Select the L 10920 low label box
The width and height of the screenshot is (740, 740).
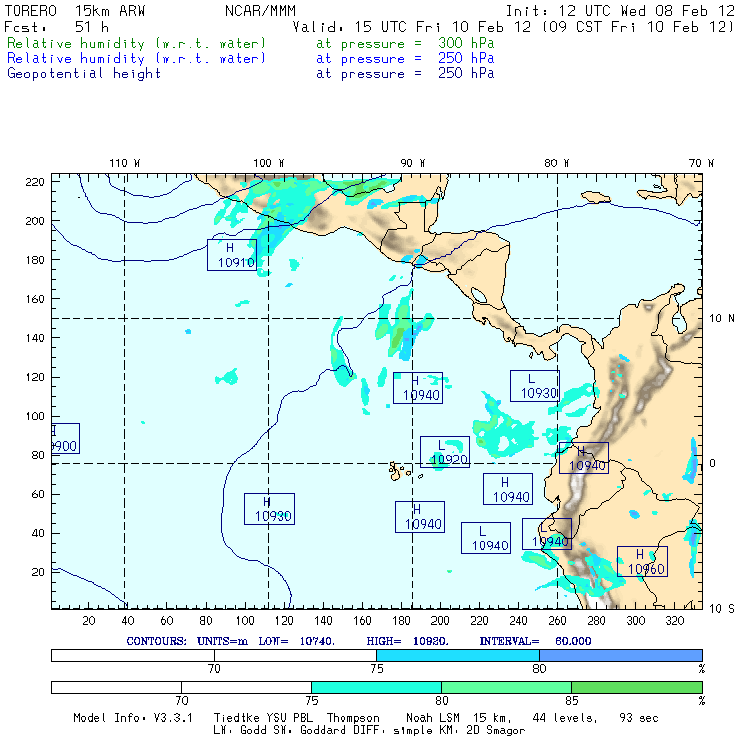(x=445, y=452)
